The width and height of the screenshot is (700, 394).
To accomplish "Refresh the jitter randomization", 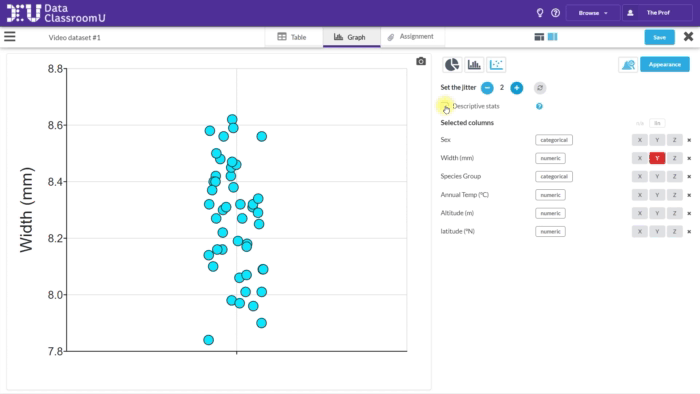I will [540, 88].
